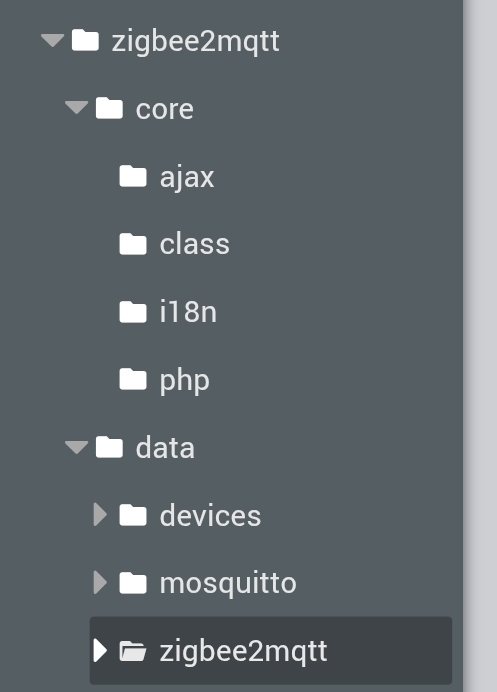
Task: Click the vertical scrollbar beside the file tree
Action: pos(480,346)
